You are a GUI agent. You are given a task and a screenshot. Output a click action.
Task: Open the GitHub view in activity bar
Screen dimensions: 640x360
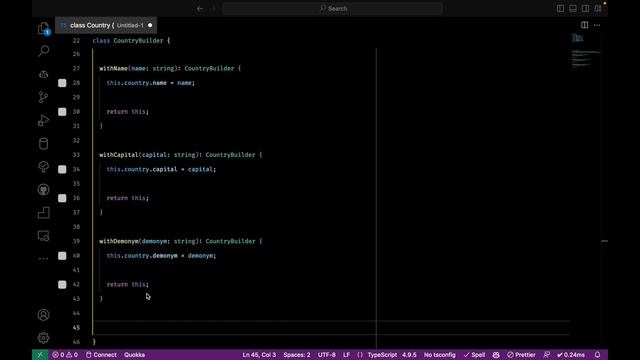pos(43,189)
